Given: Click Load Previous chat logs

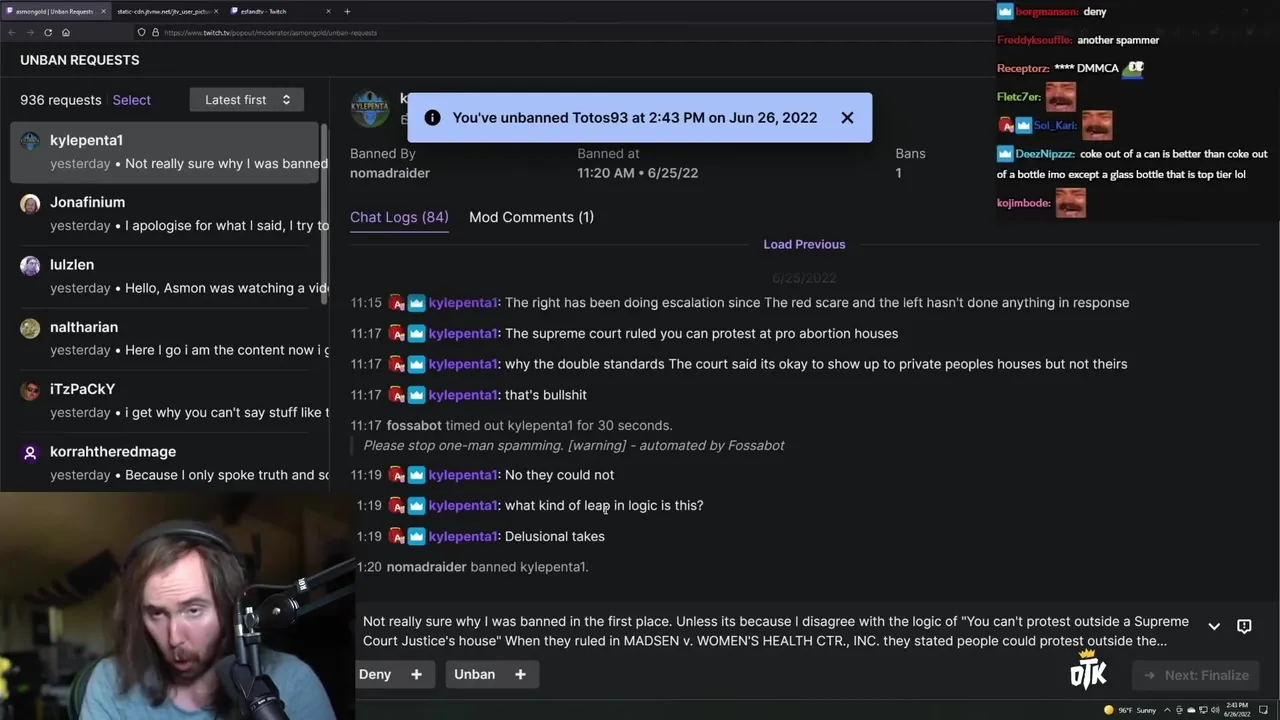Looking at the screenshot, I should (804, 244).
